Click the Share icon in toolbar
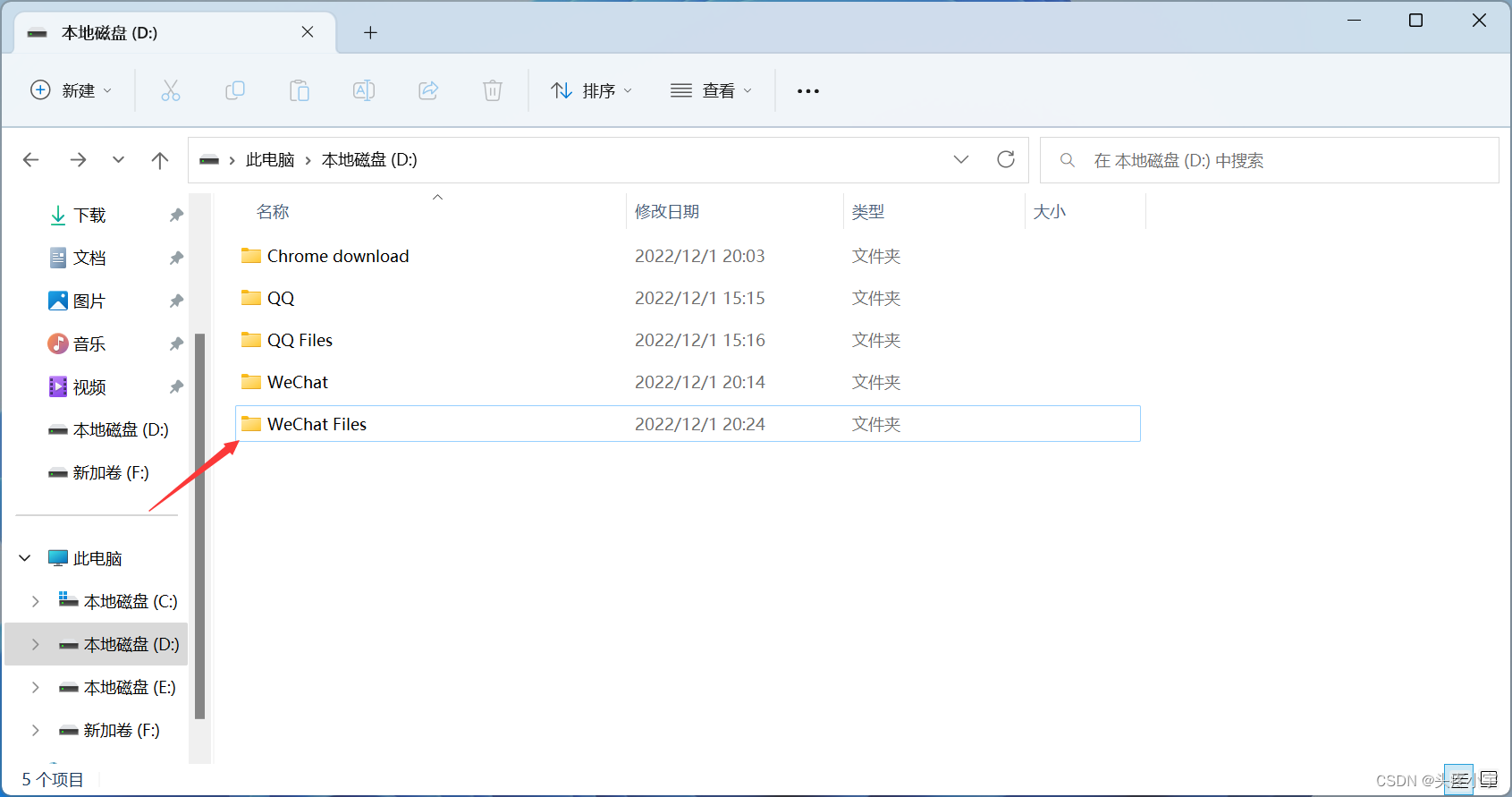This screenshot has height=797, width=1512. point(428,90)
